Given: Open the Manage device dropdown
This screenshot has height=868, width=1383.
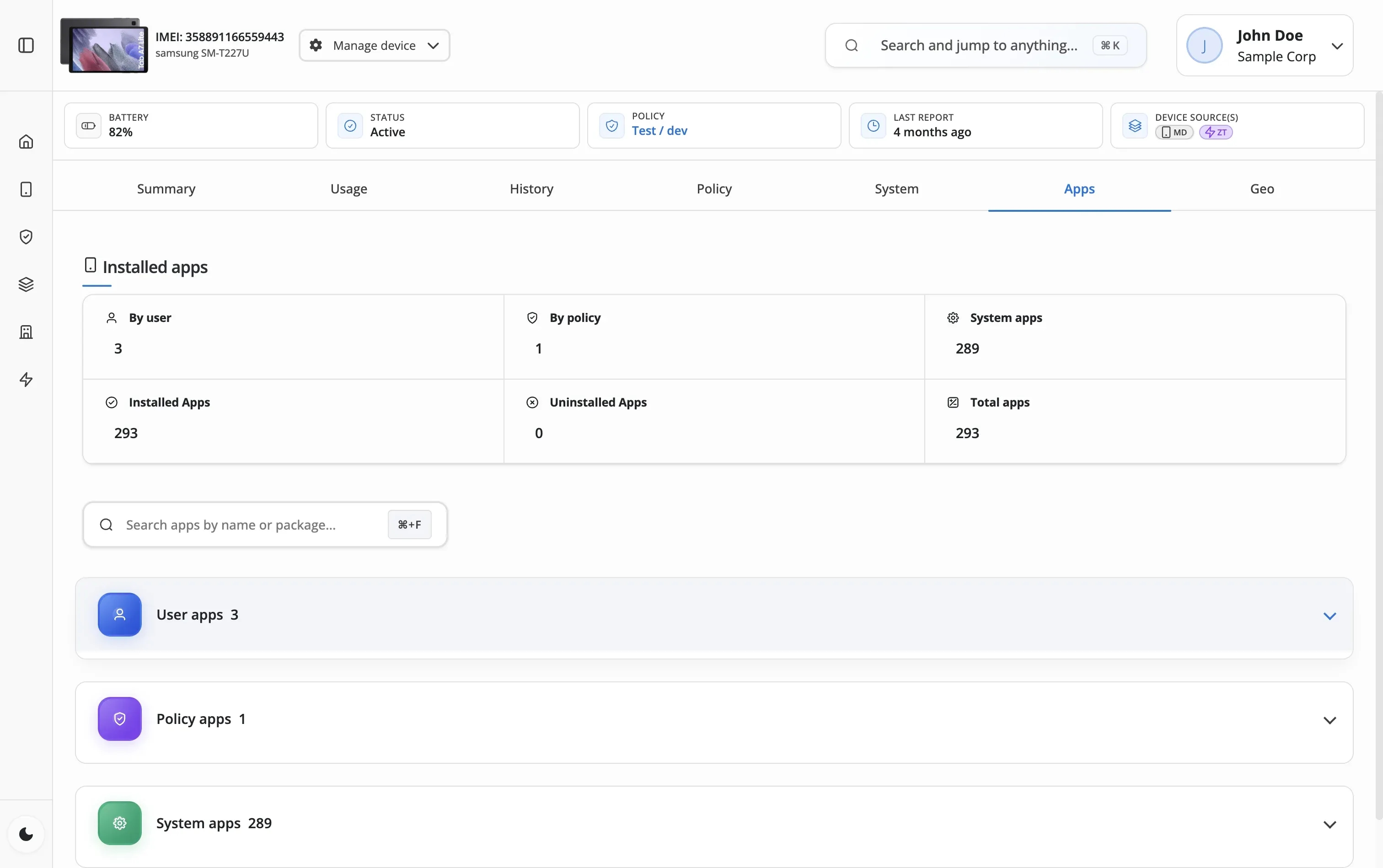Looking at the screenshot, I should (x=374, y=45).
